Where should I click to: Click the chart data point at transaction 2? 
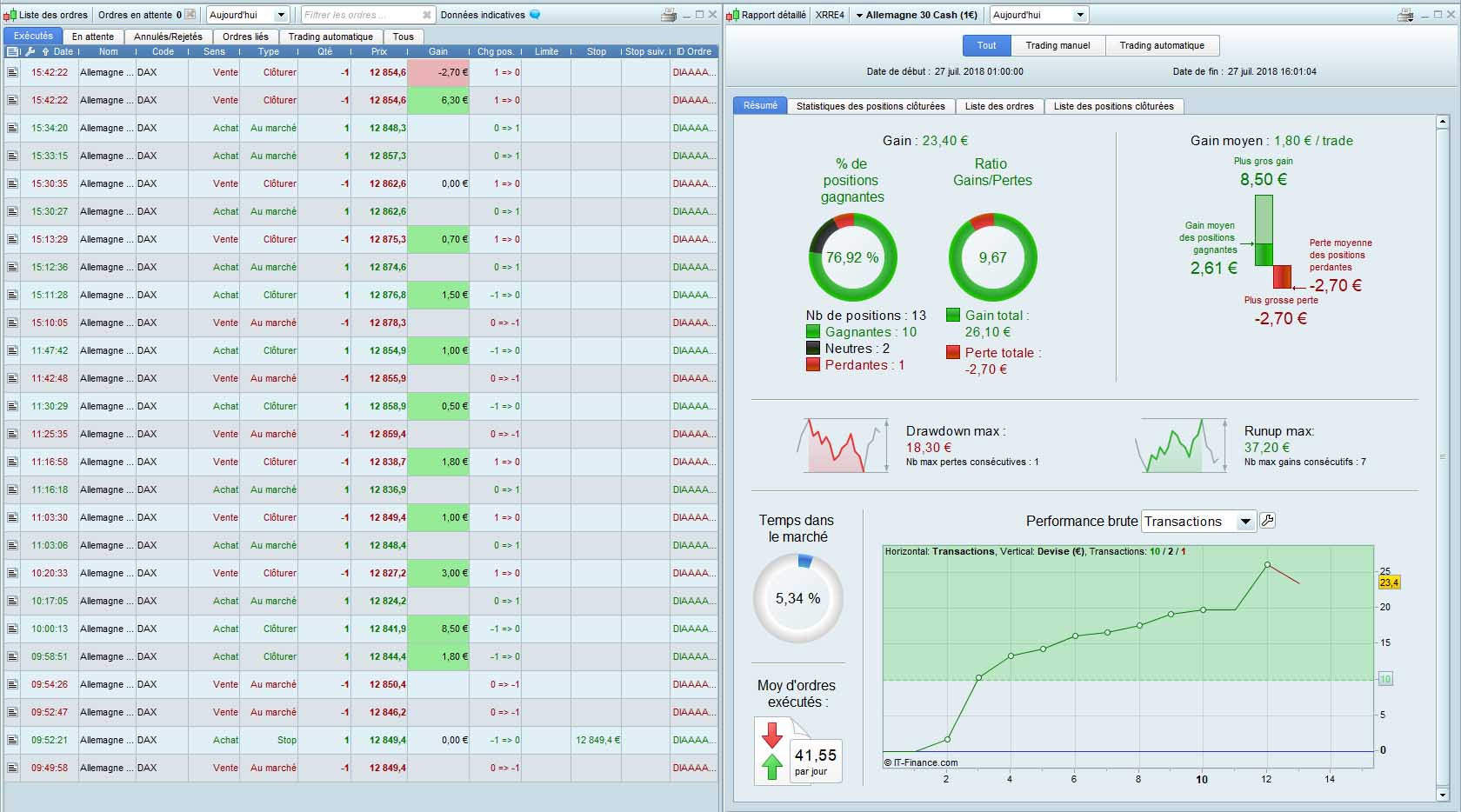pos(947,740)
